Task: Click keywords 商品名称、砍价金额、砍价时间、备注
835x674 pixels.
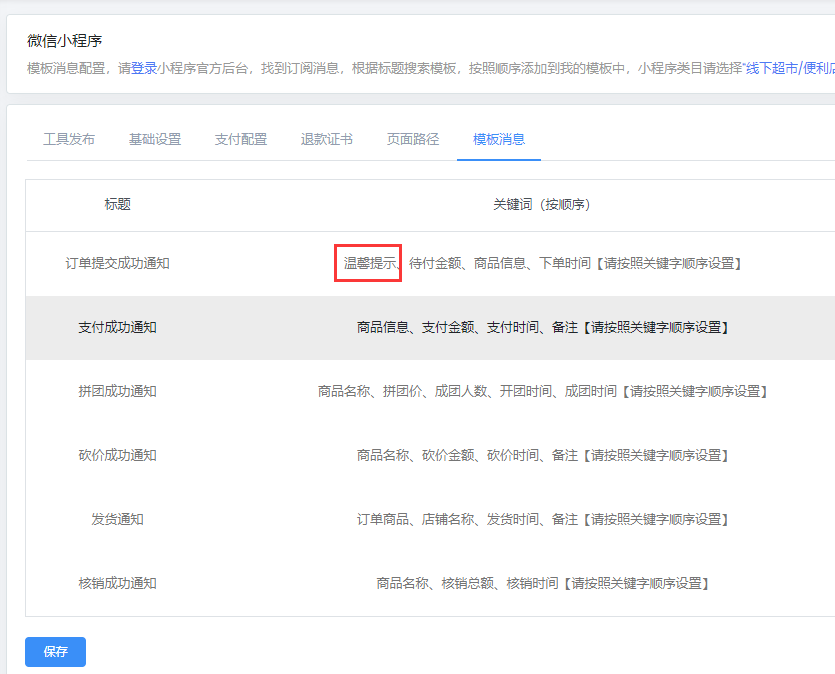Action: click(x=542, y=455)
